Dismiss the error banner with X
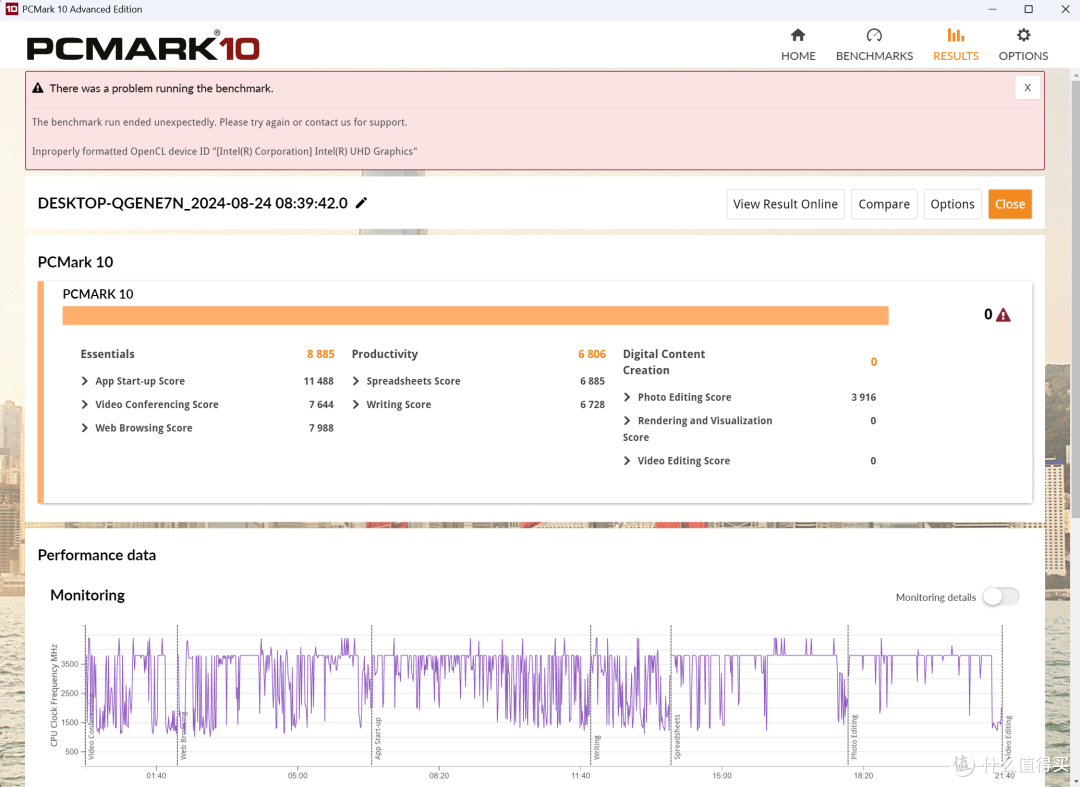Viewport: 1080px width, 787px height. 1027,87
